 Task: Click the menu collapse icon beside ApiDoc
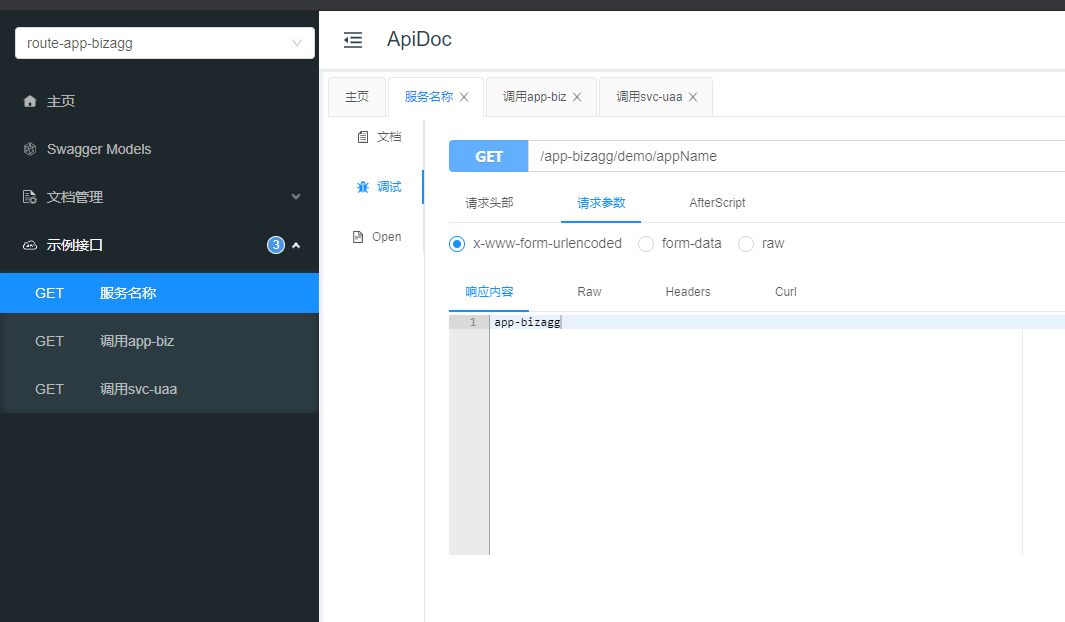[x=352, y=40]
